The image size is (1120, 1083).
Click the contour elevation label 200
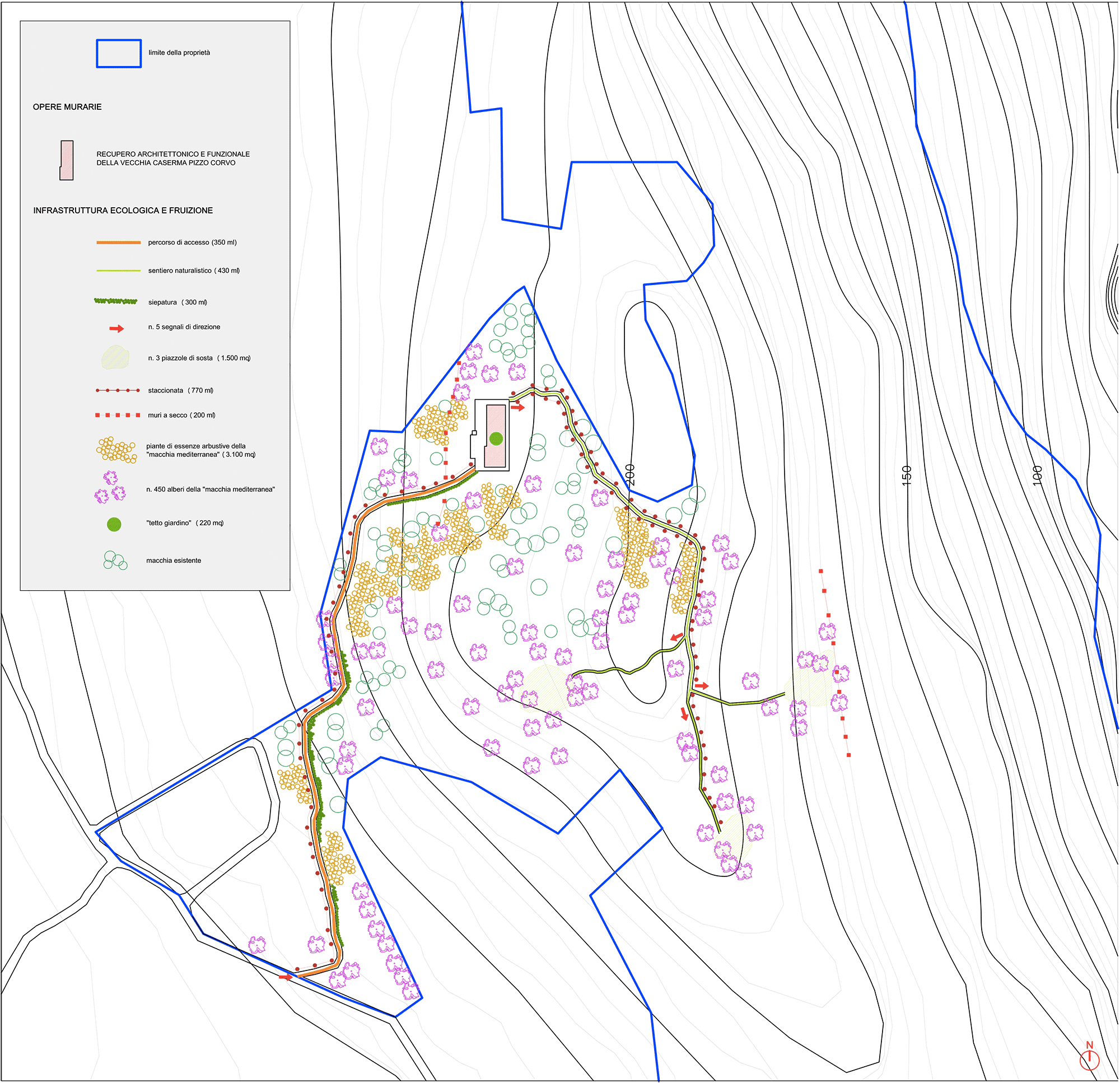pyautogui.click(x=629, y=475)
